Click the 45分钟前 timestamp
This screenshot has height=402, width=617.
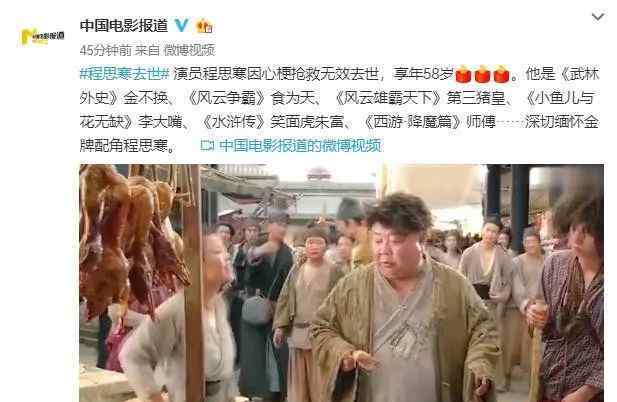105,50
